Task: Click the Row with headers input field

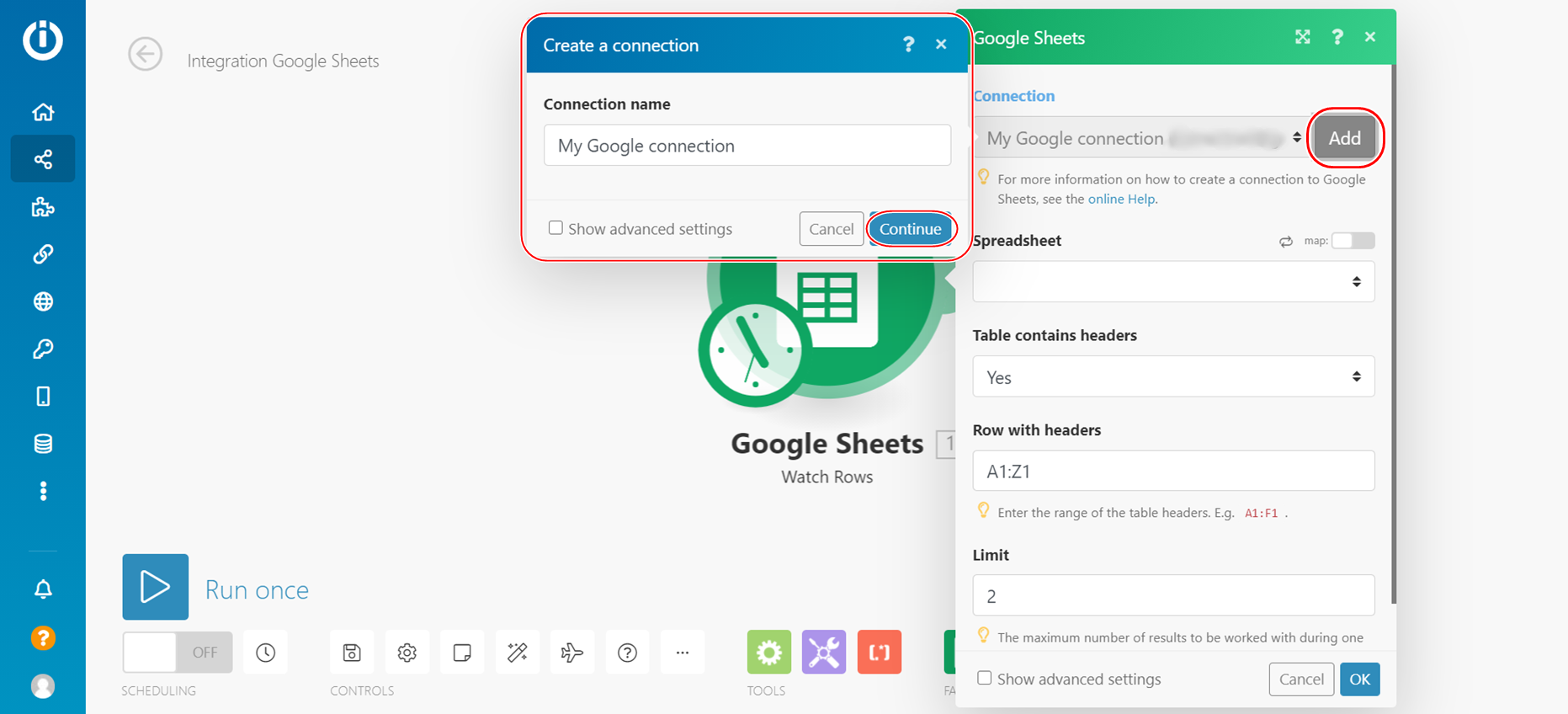Action: tap(1173, 471)
